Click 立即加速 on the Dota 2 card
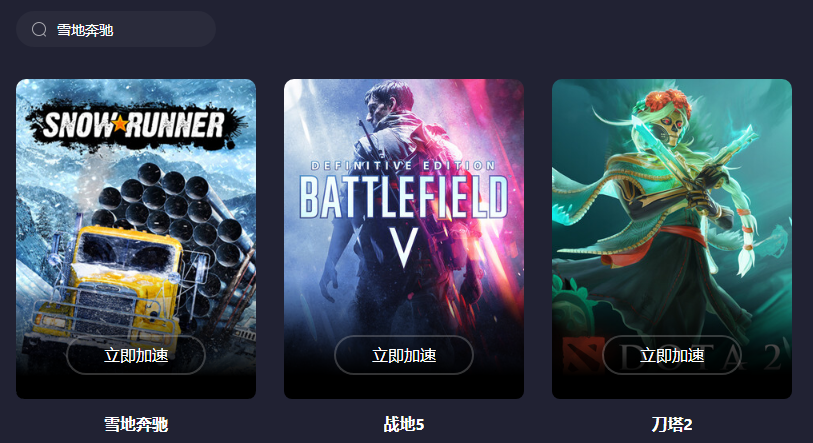Viewport: 813px width, 443px height. [672, 355]
